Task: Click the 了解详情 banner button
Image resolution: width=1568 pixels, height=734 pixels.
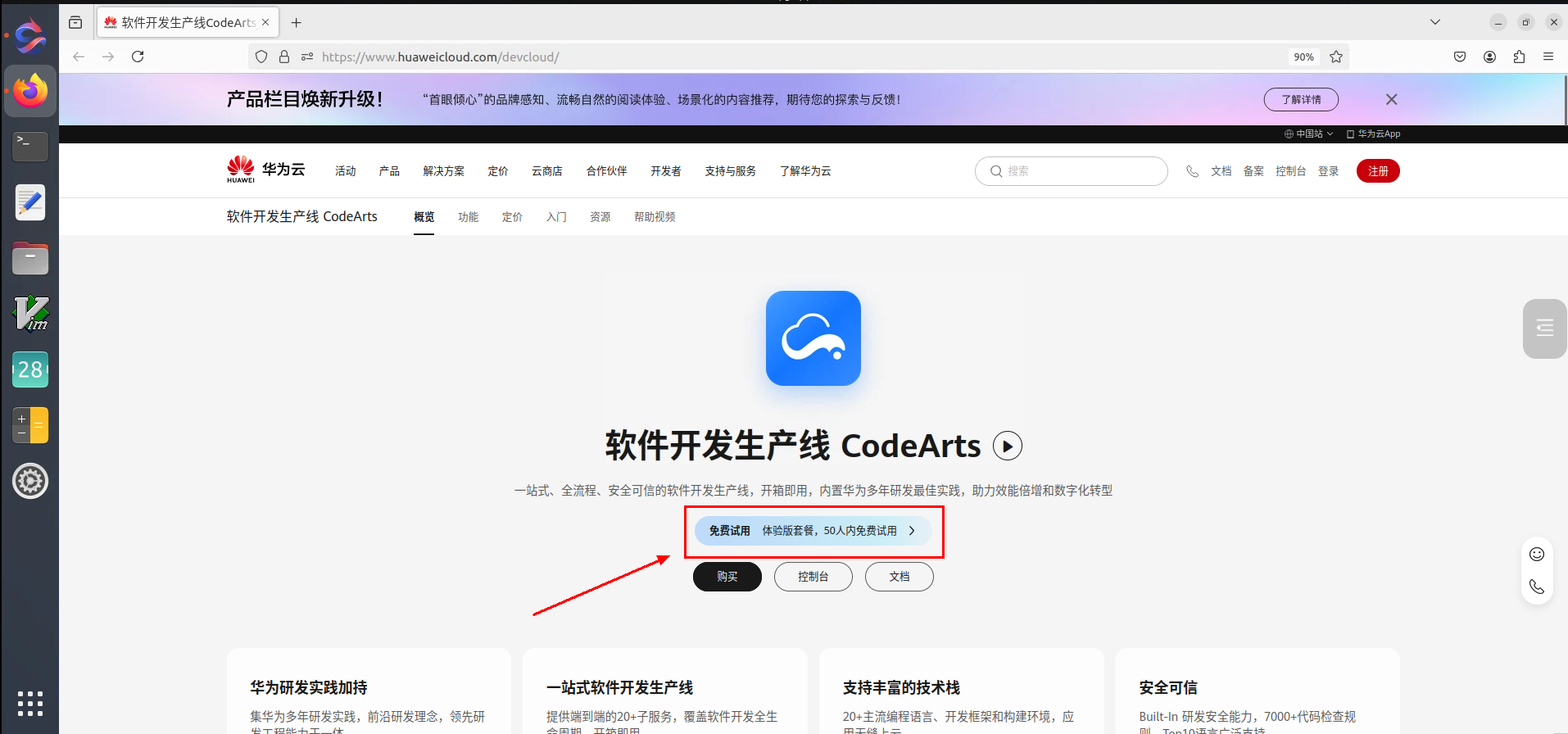Action: [x=1301, y=99]
